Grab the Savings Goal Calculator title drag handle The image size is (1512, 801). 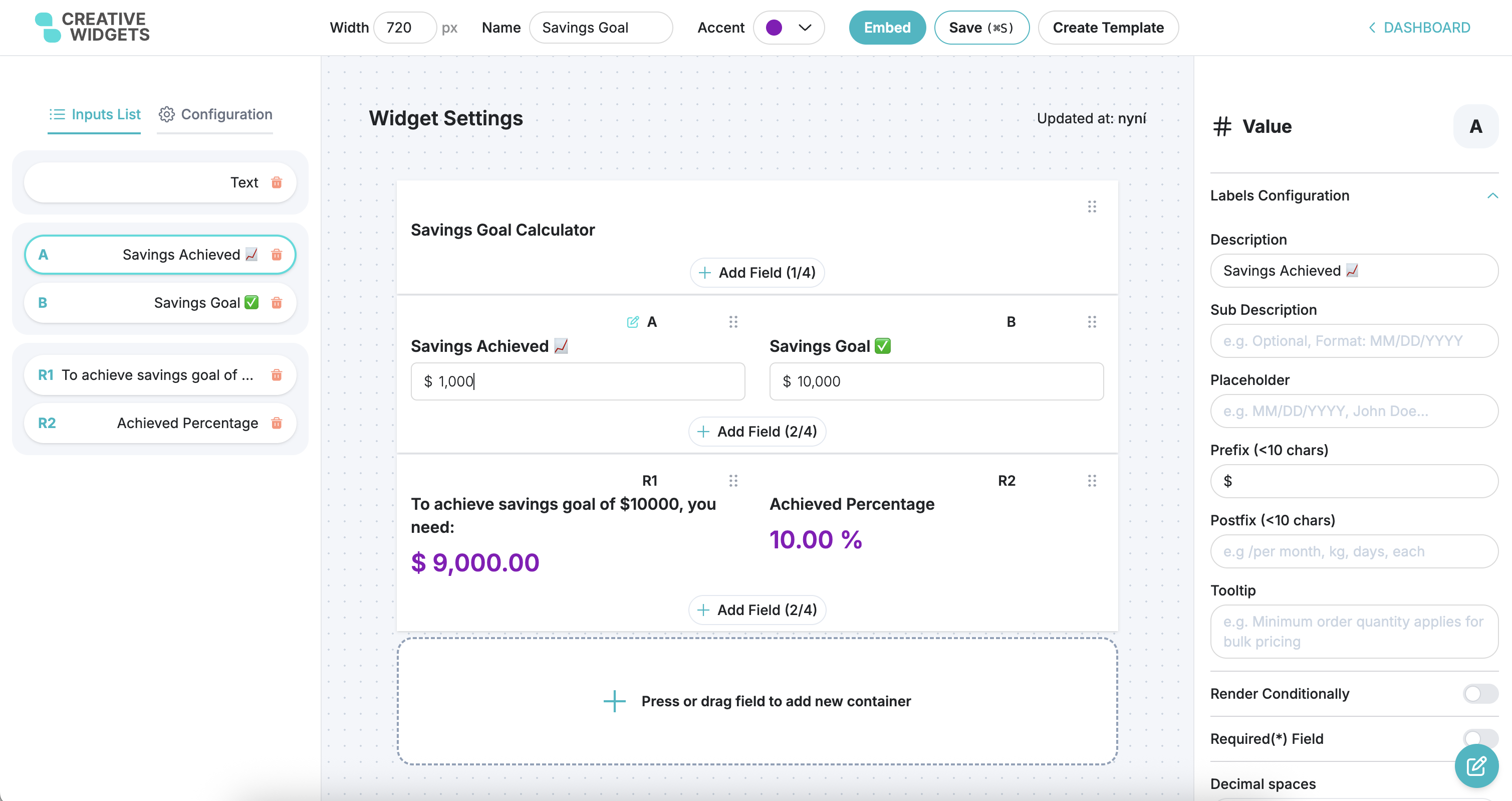[x=1092, y=207]
